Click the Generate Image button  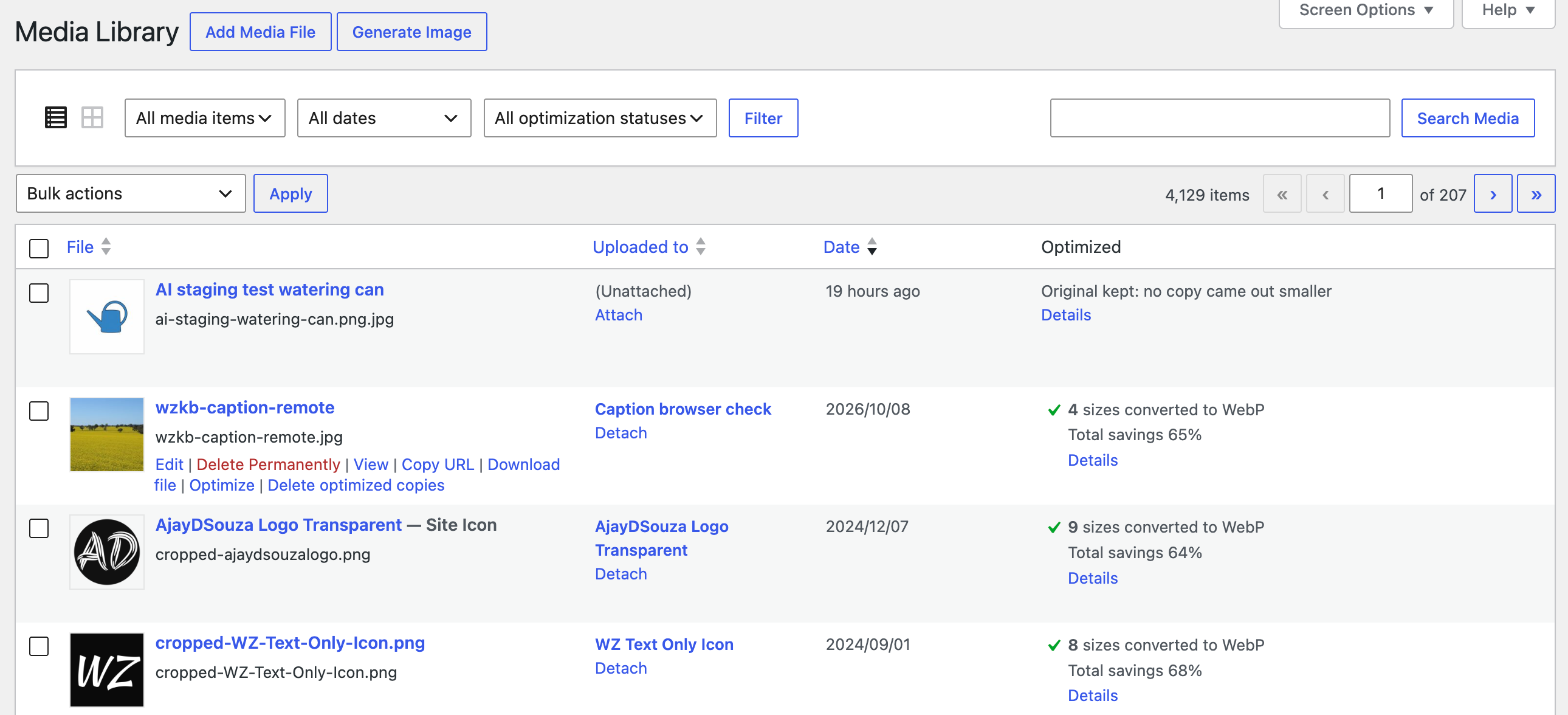pos(412,32)
